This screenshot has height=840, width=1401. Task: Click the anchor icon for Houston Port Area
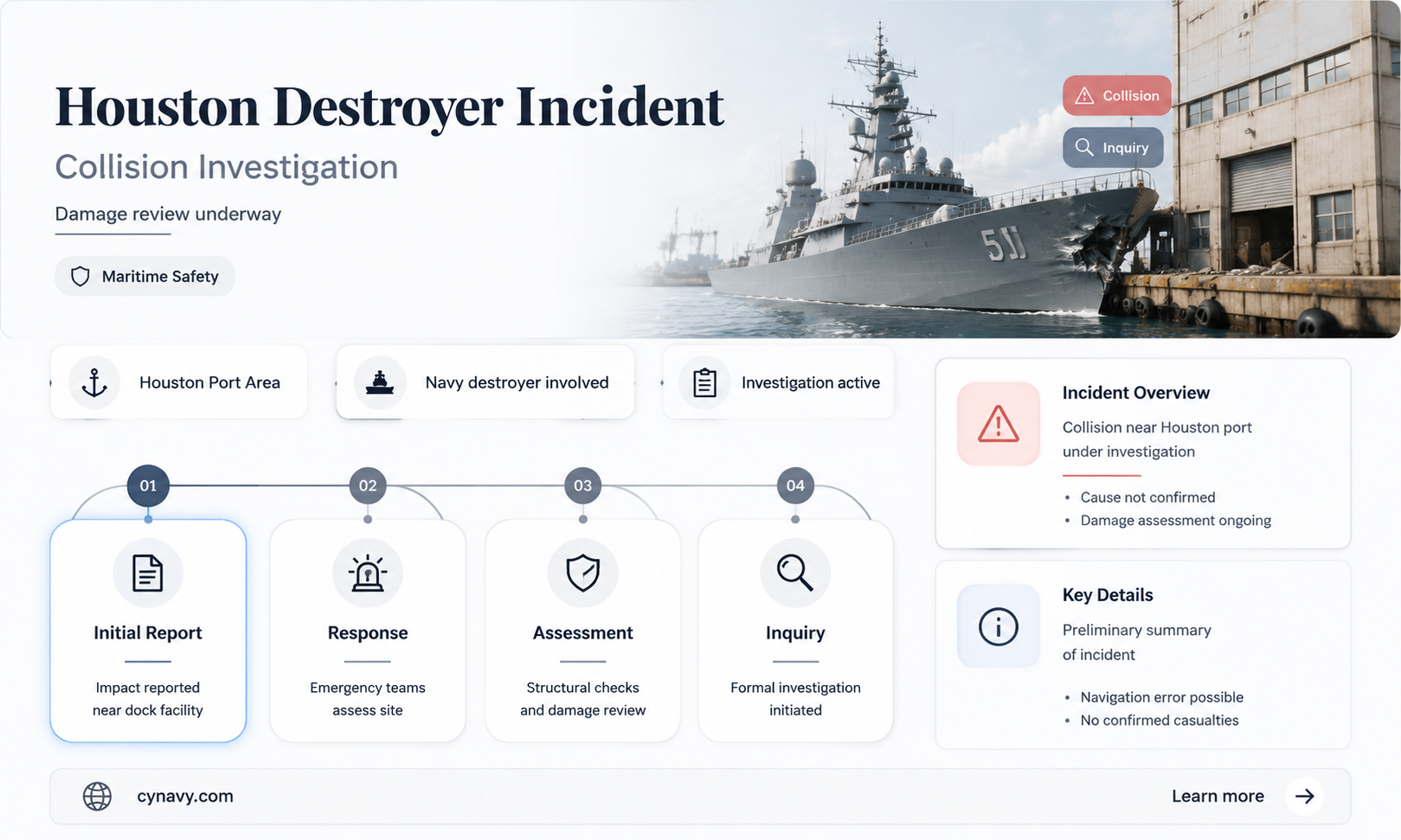[94, 382]
